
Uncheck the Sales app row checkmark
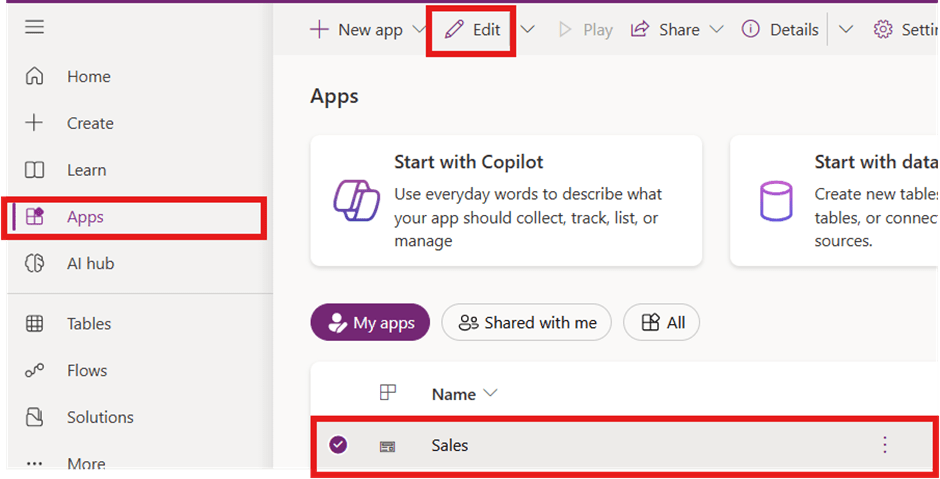pos(338,445)
